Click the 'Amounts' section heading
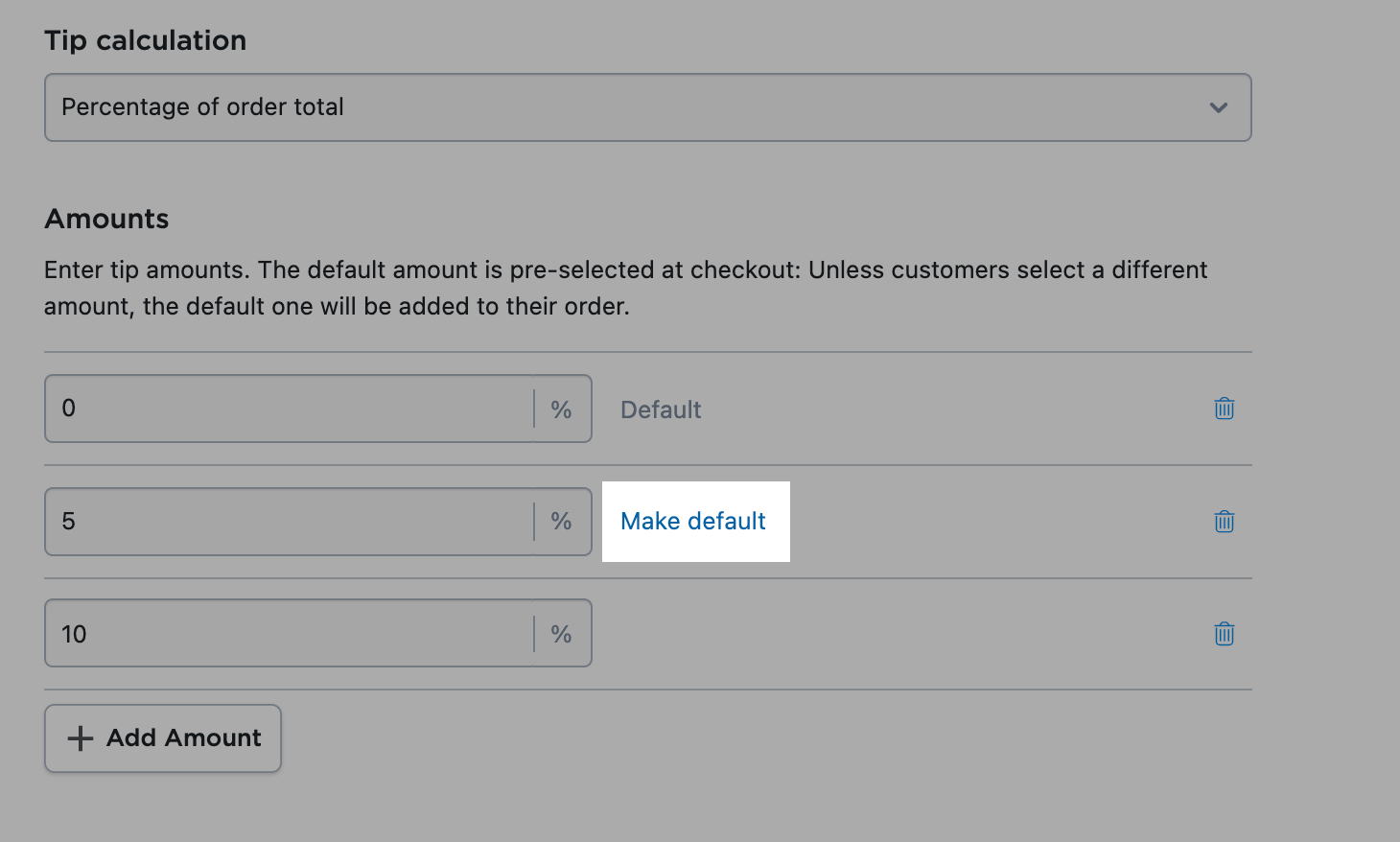This screenshot has height=842, width=1400. (106, 219)
